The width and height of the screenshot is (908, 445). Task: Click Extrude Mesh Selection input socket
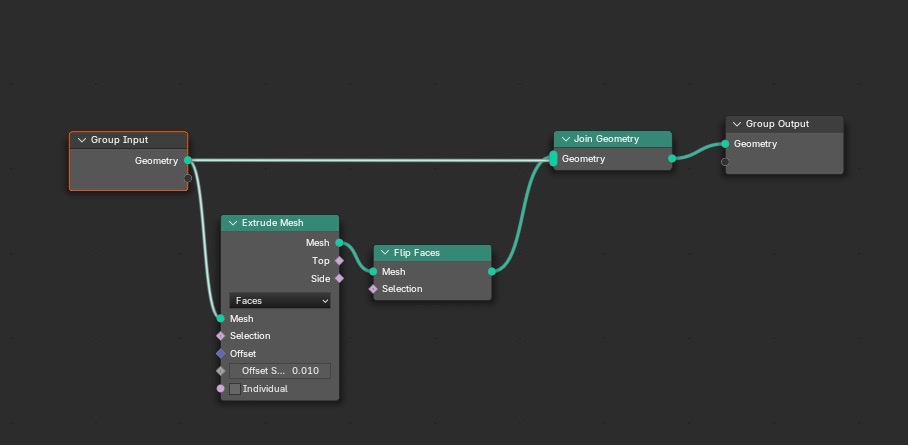point(221,336)
